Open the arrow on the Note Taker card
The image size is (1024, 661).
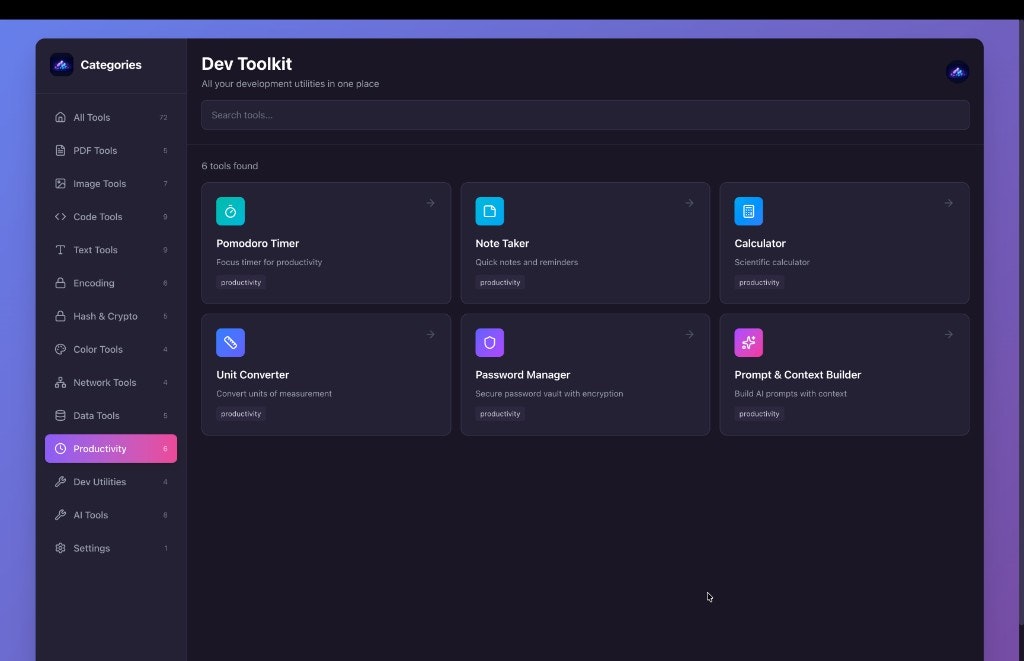point(689,202)
